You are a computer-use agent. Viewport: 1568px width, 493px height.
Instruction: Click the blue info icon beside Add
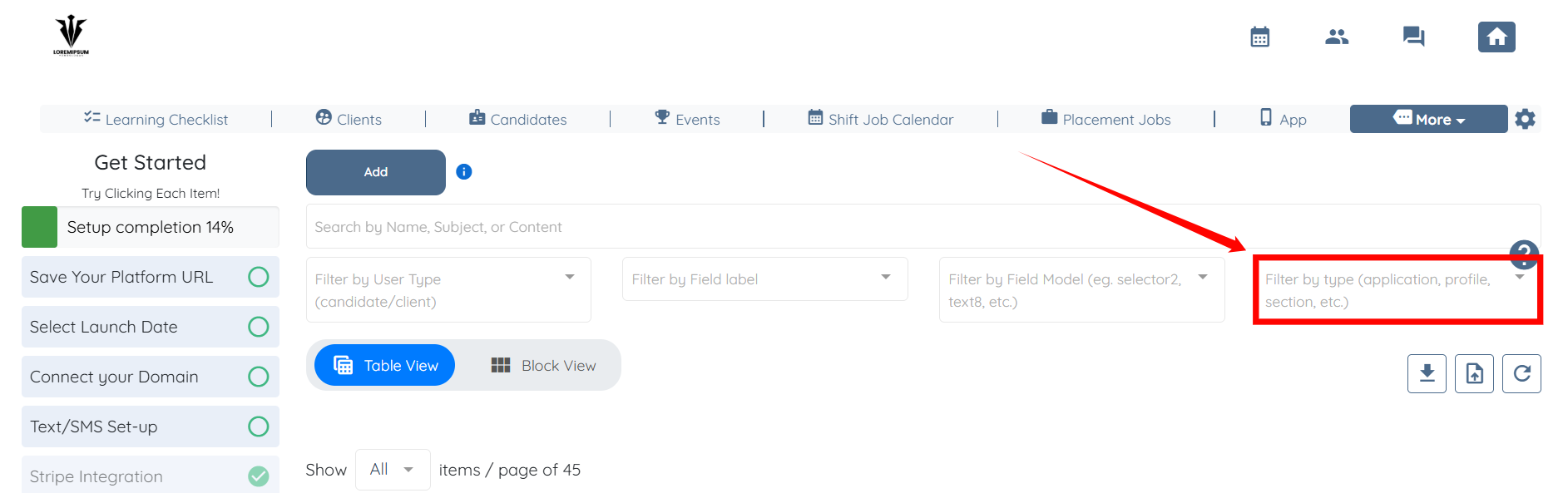[x=464, y=172]
